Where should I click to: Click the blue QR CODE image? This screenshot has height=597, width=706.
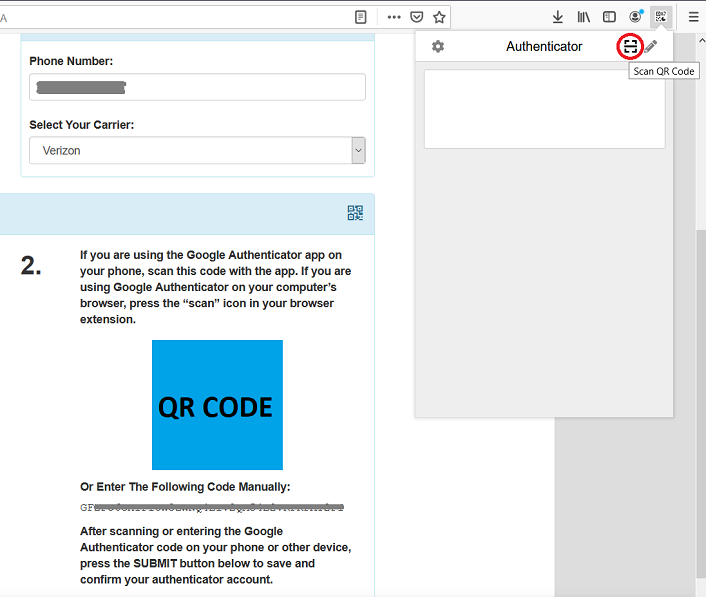coord(217,405)
